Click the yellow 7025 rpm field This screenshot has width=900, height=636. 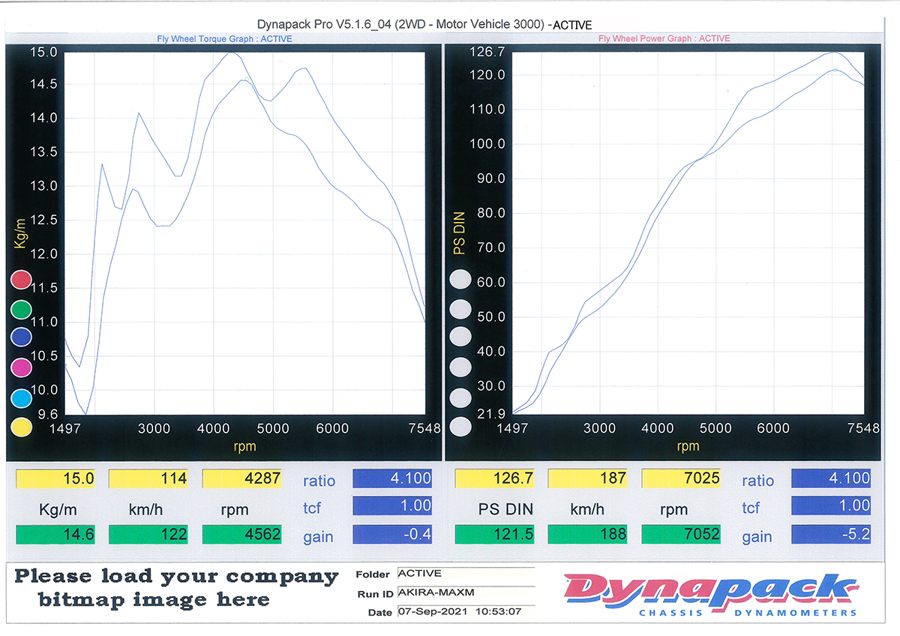[x=681, y=478]
